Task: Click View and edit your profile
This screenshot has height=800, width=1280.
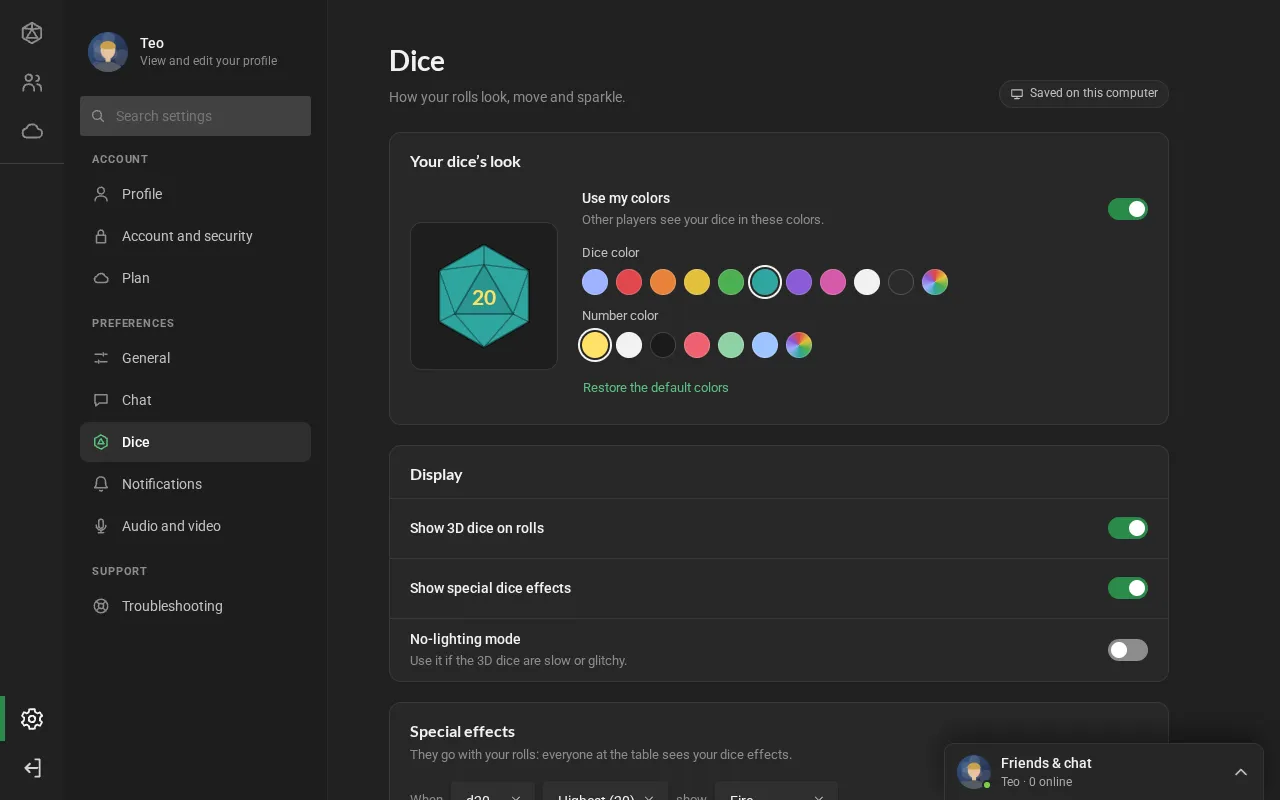Action: [x=208, y=61]
